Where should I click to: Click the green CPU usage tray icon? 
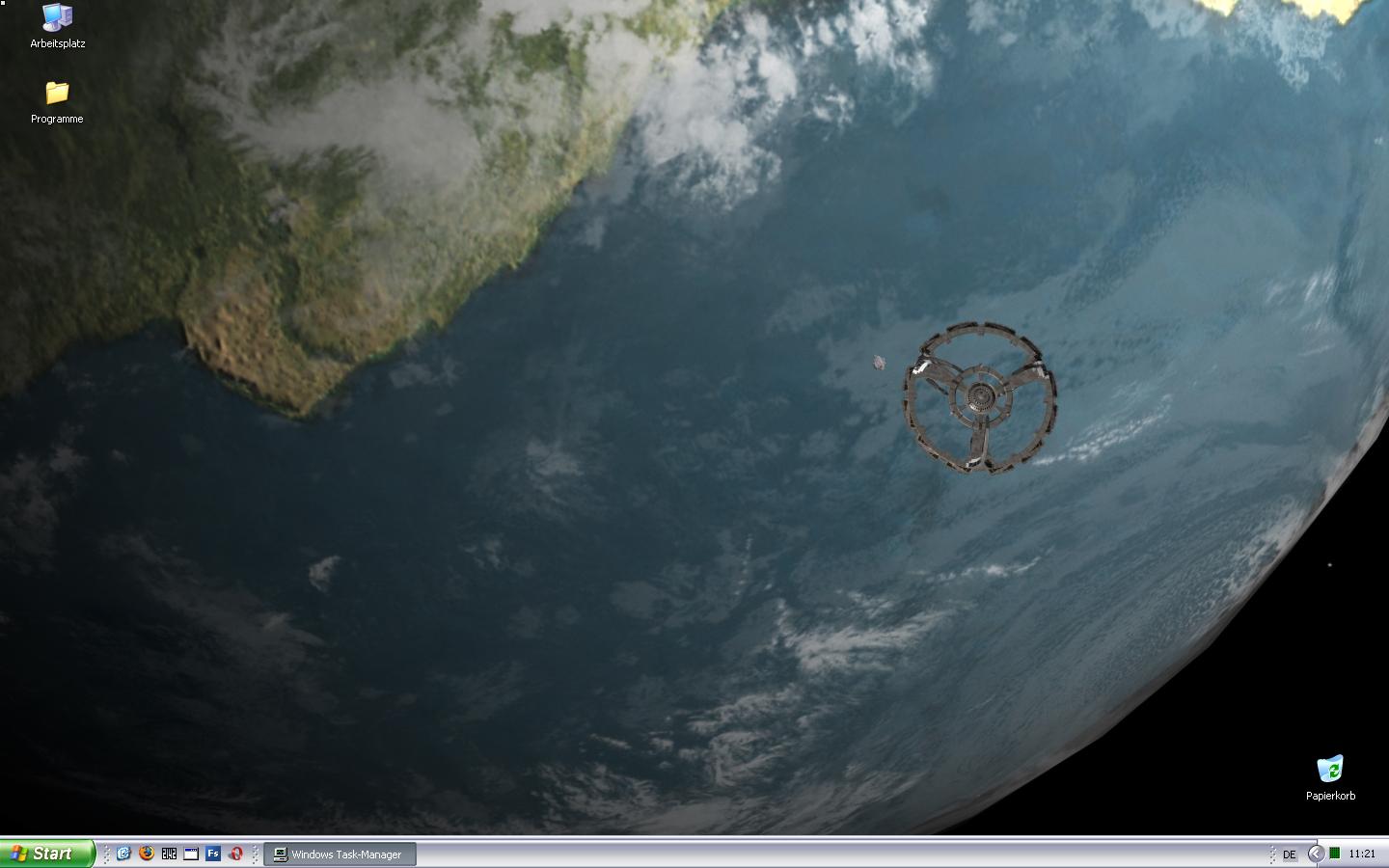click(x=1335, y=854)
